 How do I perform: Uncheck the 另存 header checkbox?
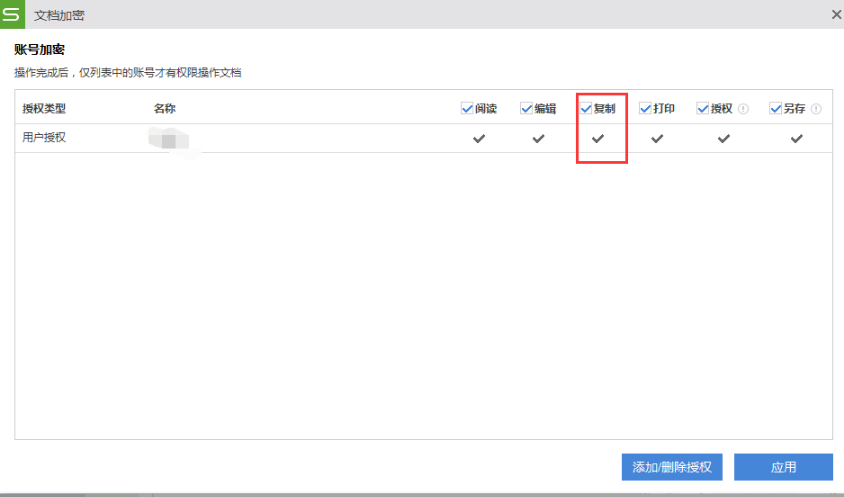pos(775,108)
